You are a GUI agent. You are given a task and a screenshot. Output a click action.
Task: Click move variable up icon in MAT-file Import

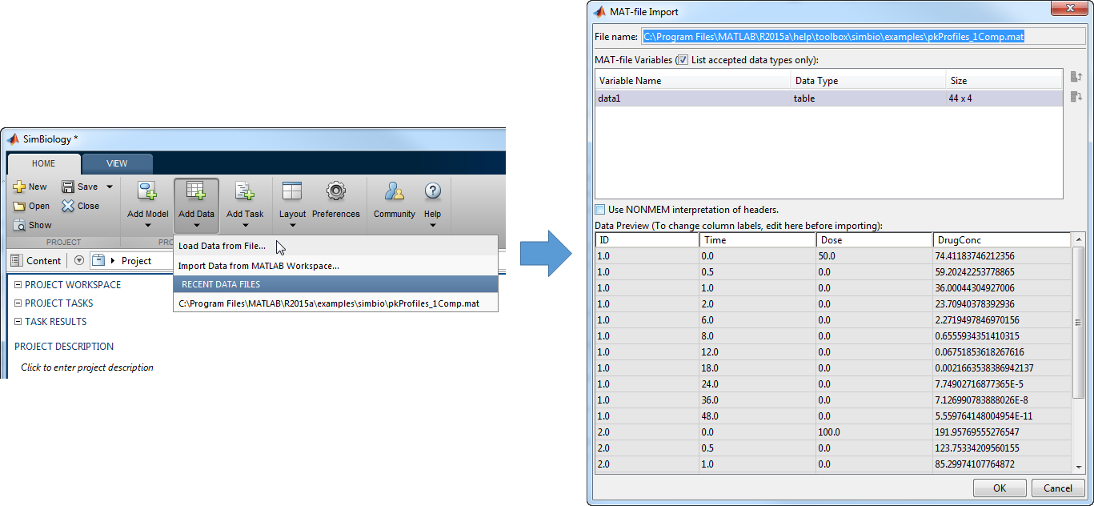click(1076, 77)
